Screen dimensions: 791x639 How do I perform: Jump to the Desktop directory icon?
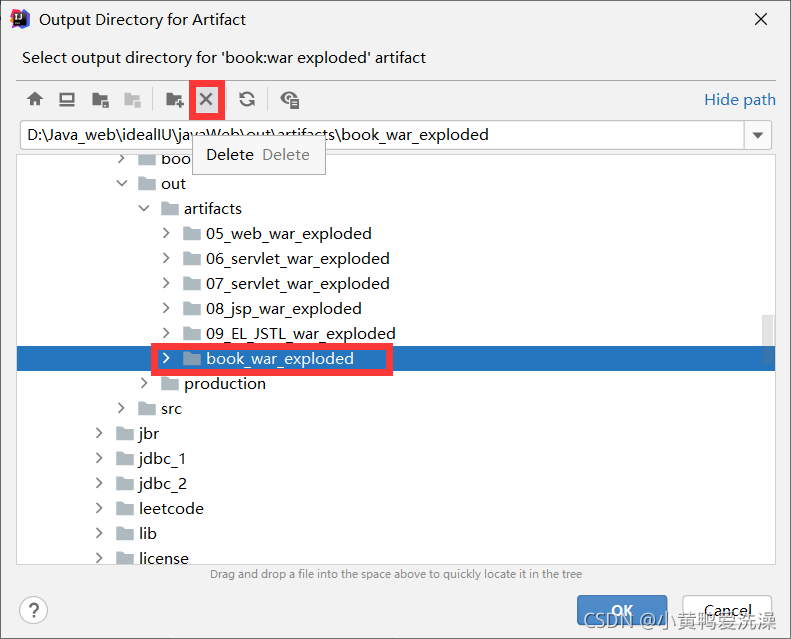click(x=67, y=99)
